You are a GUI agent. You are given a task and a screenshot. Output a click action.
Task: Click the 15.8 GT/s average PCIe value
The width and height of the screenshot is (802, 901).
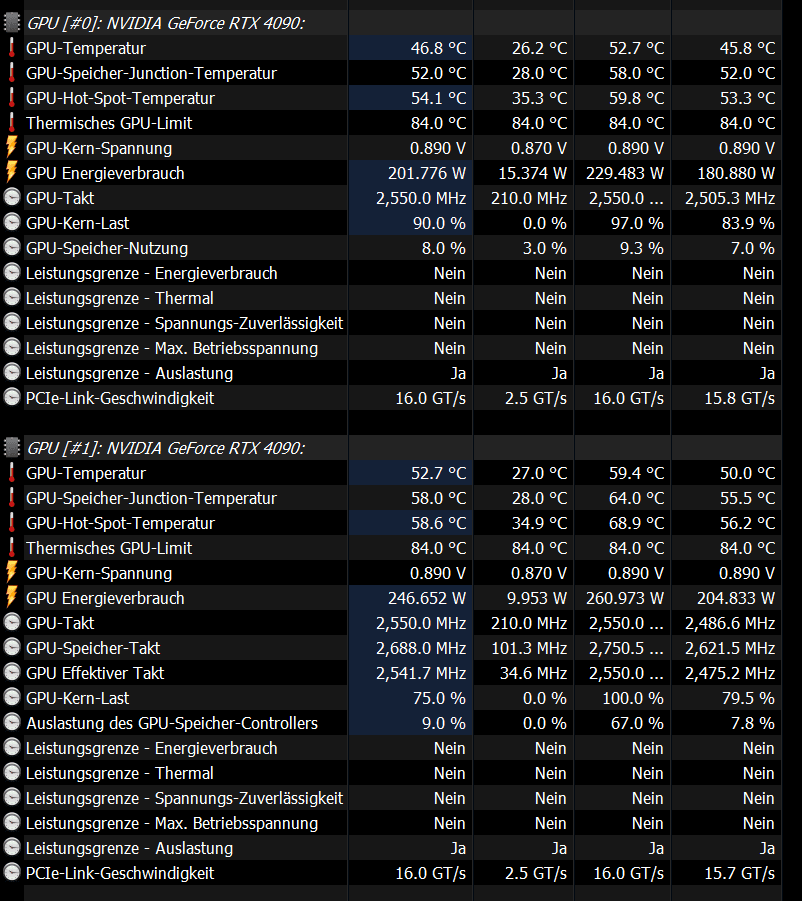pyautogui.click(x=739, y=398)
